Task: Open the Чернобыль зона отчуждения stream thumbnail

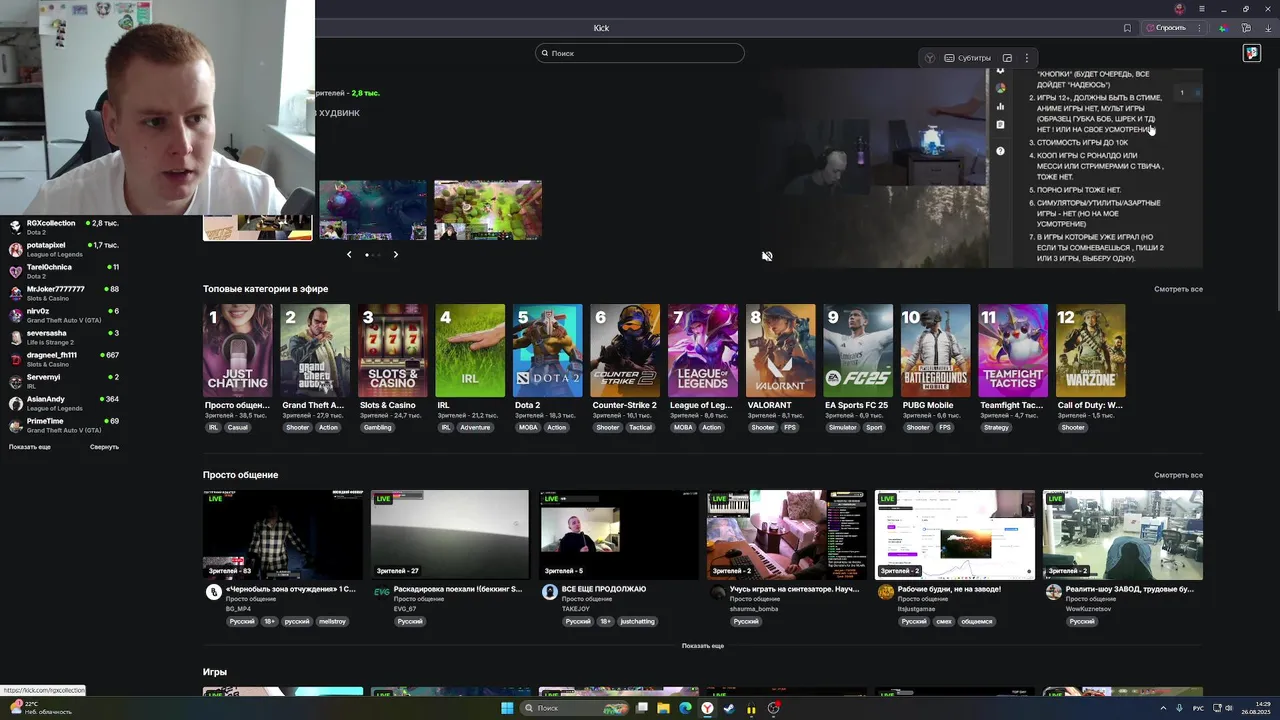Action: click(282, 534)
